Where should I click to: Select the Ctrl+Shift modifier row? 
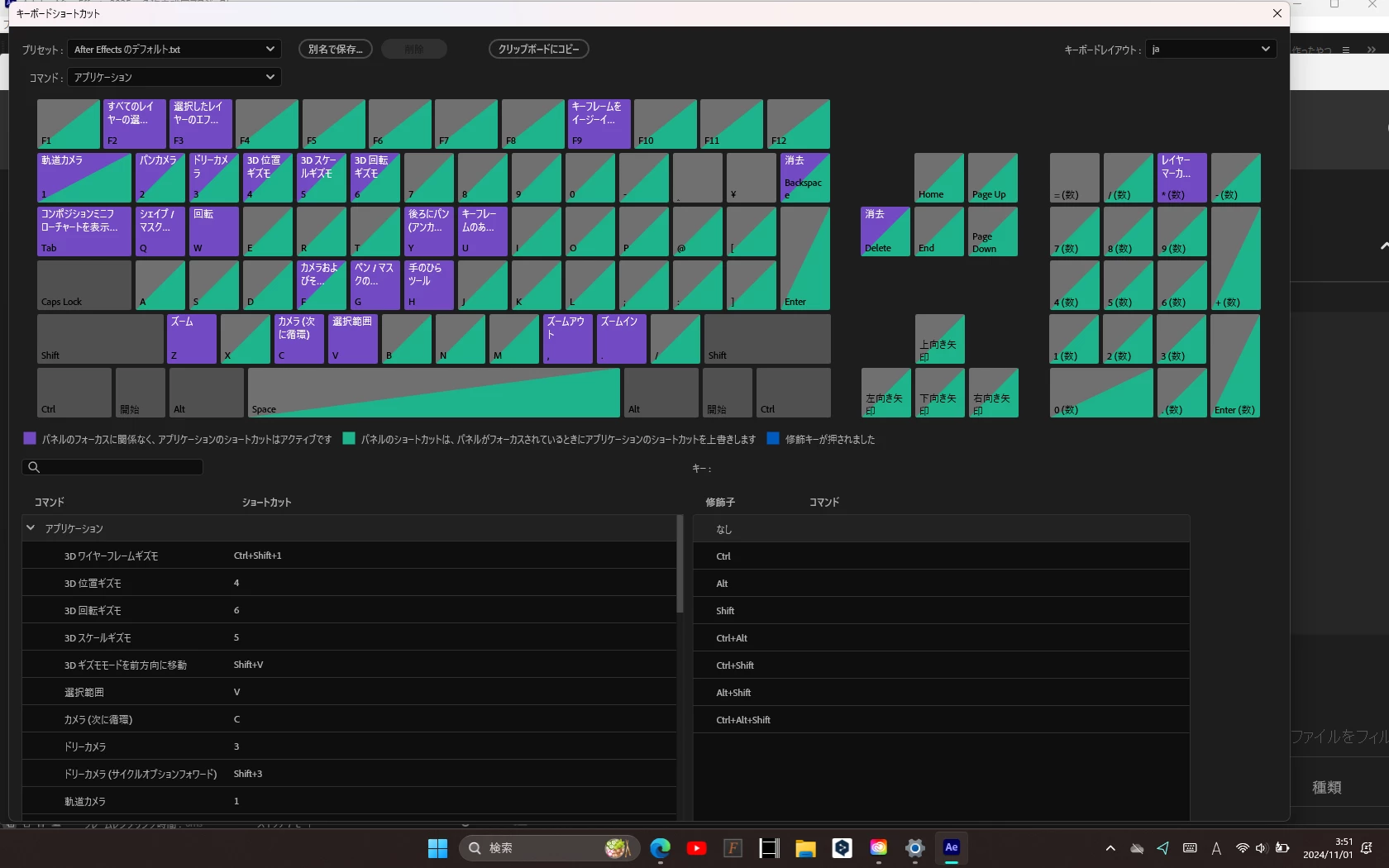tap(941, 665)
